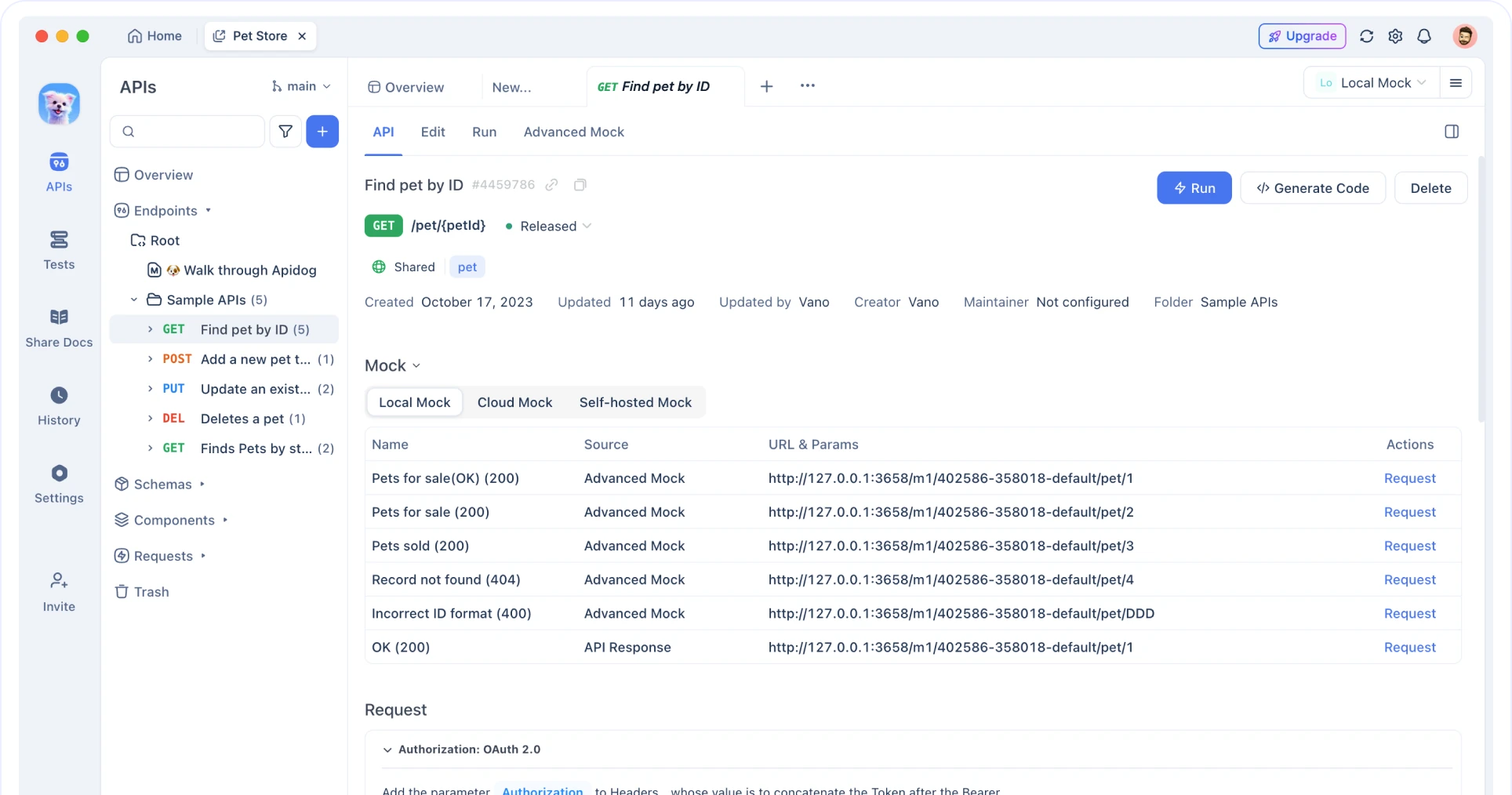Toggle the right side panel icon

pyautogui.click(x=1452, y=132)
